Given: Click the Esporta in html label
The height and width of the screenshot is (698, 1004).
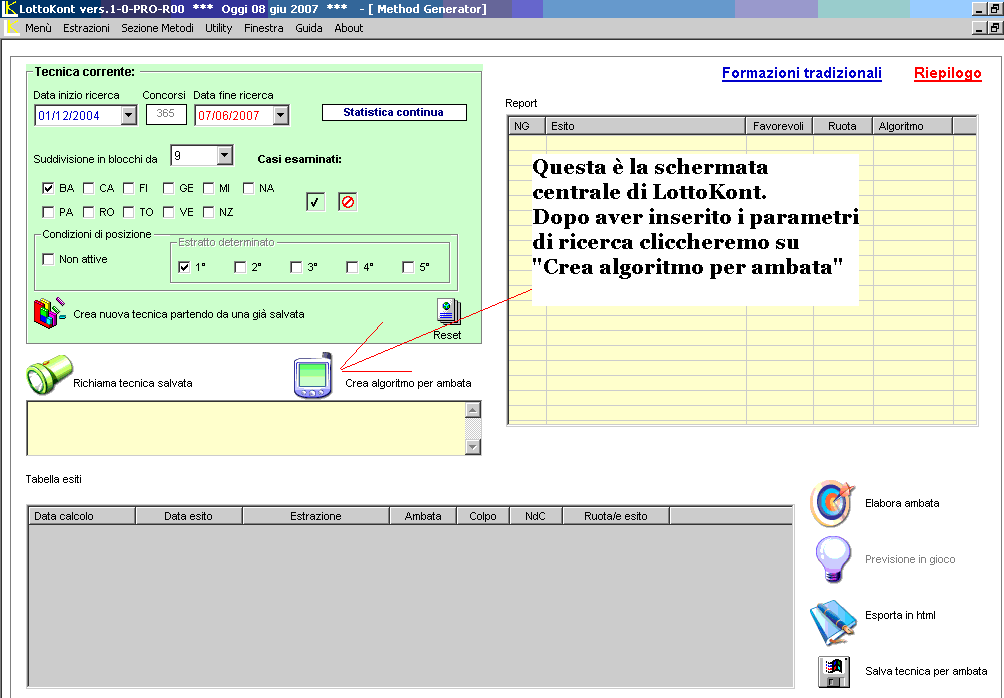Looking at the screenshot, I should click(x=900, y=615).
